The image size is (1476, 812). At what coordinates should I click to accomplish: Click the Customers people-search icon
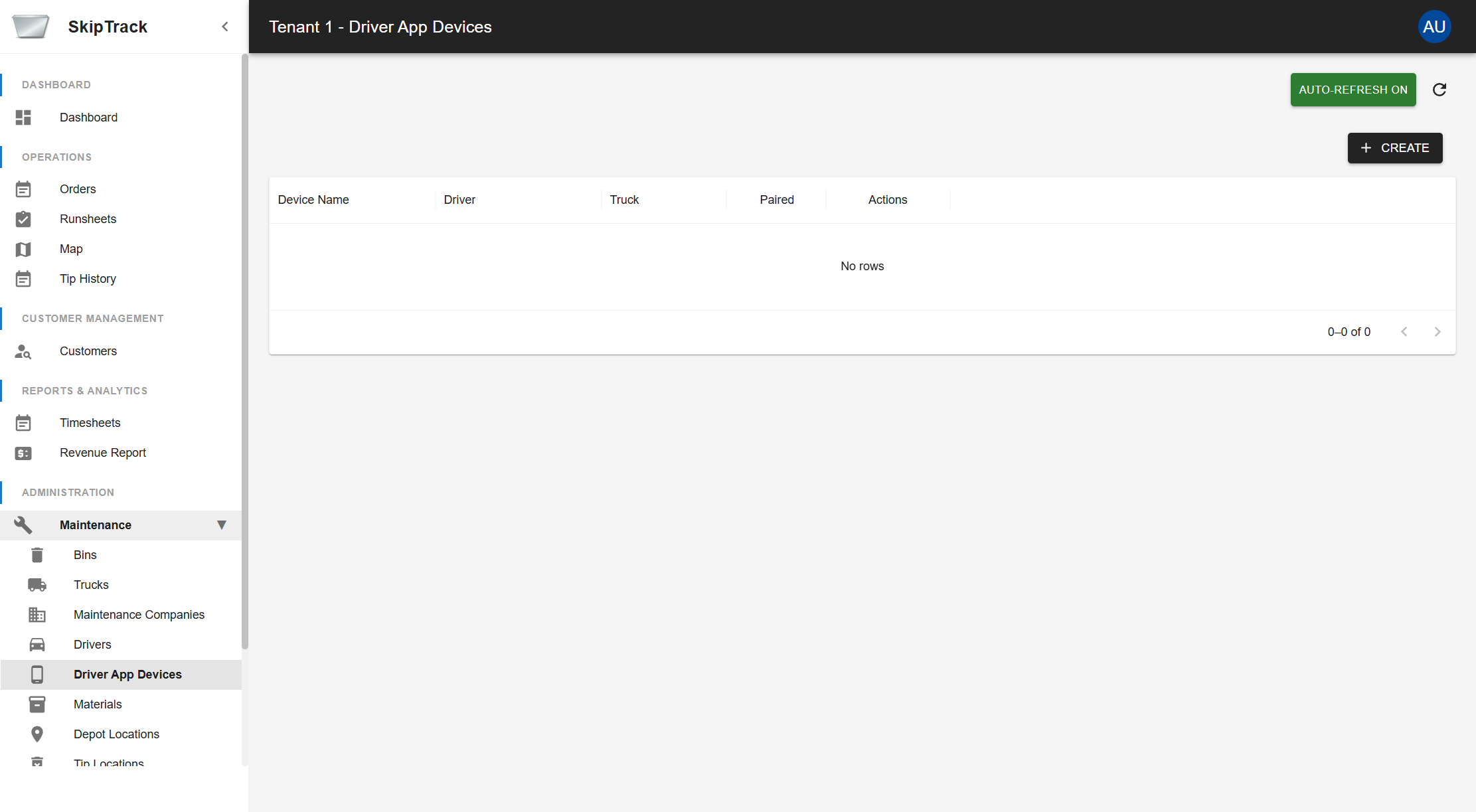click(x=23, y=351)
